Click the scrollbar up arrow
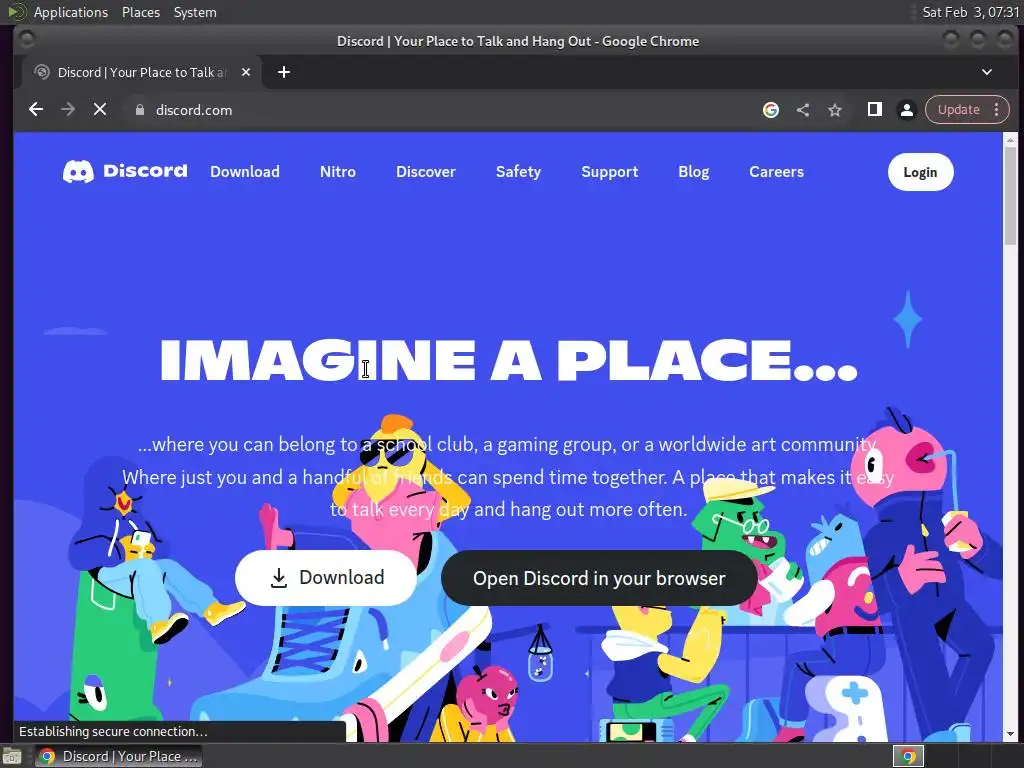This screenshot has width=1024, height=768. point(1010,140)
